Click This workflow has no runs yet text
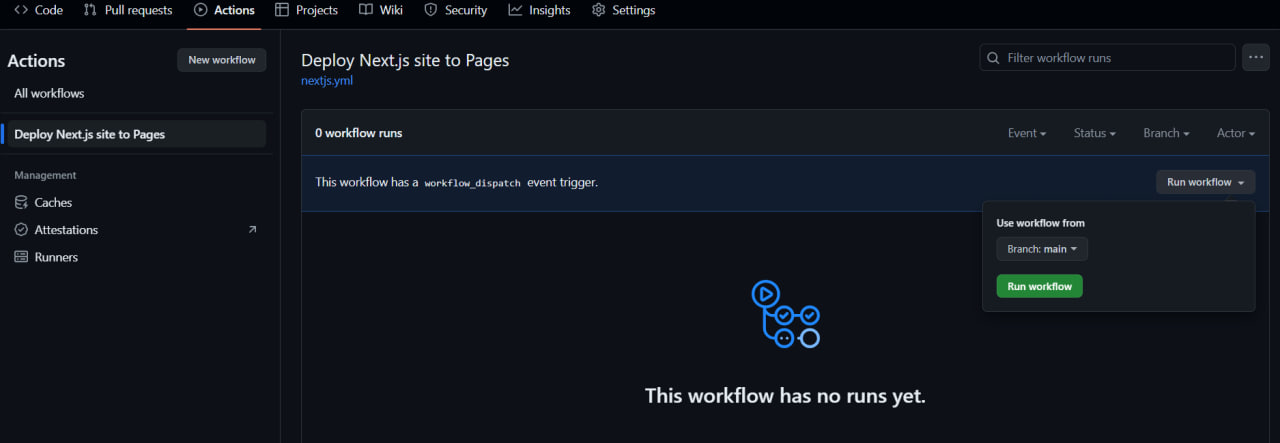Image resolution: width=1280 pixels, height=443 pixels. pyautogui.click(x=785, y=396)
